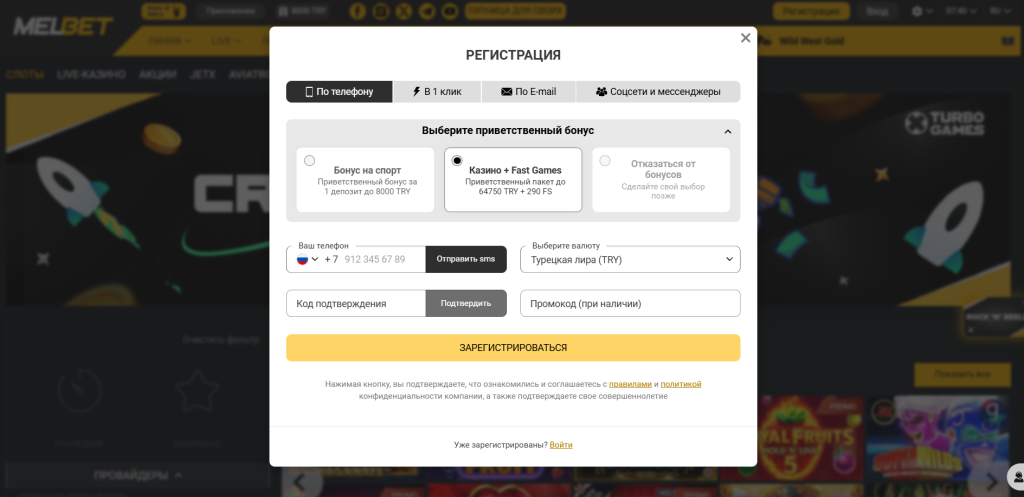Image resolution: width=1024 pixels, height=497 pixels.
Task: Click the 'ЗАРЕГИСТРИРОВАТЬСЯ' button
Action: pos(513,348)
